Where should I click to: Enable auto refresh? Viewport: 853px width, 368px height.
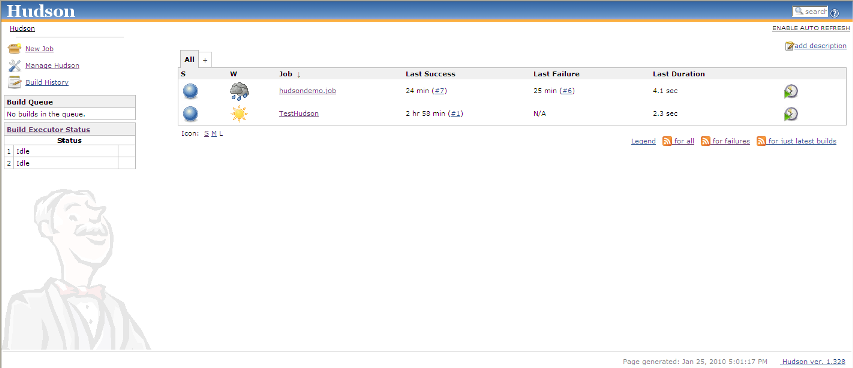(810, 28)
